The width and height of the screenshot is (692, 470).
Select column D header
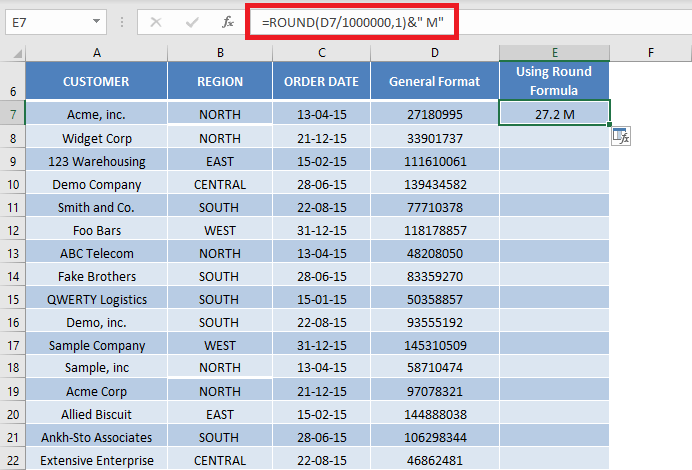[435, 53]
